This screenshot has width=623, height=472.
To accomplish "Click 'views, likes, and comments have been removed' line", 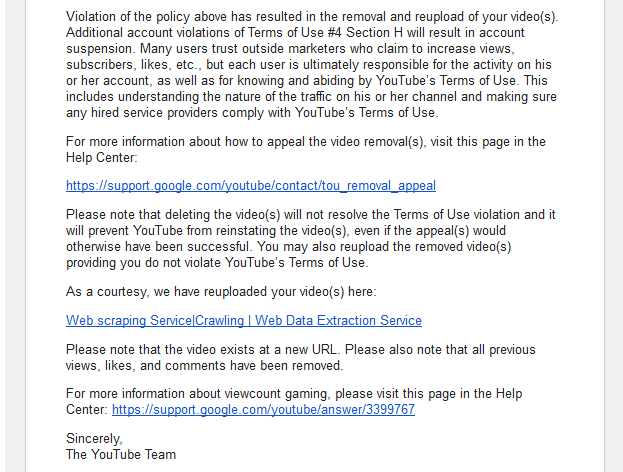I will pyautogui.click(x=205, y=366).
